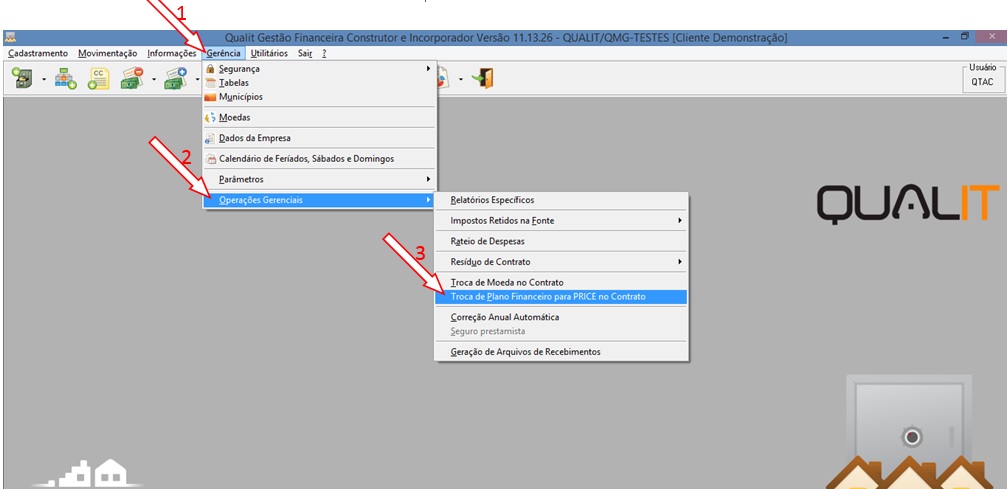The height and width of the screenshot is (489, 1008).
Task: Open the ? help menu
Action: point(324,53)
